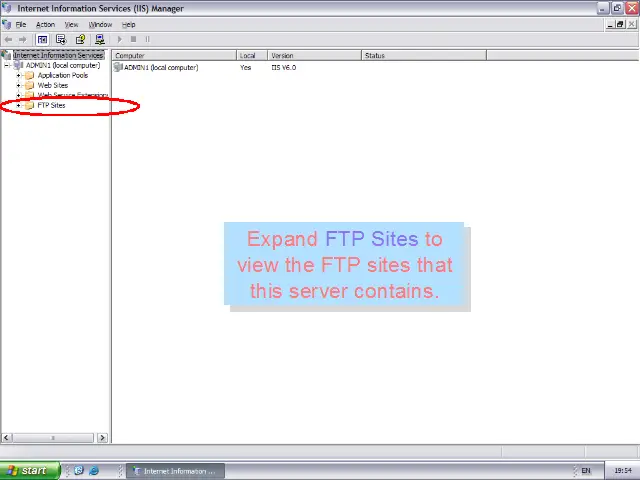The height and width of the screenshot is (480, 640).
Task: Select ADMIN1 (local computer) row in list
Action: pos(161,68)
